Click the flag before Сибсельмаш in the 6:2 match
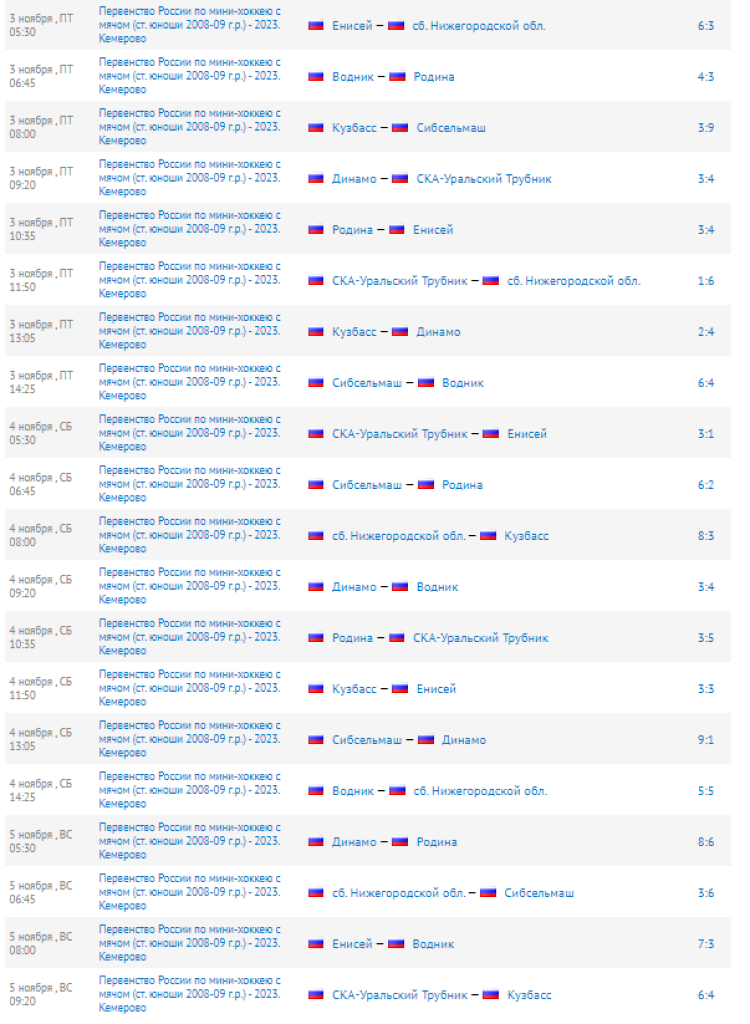This screenshot has height=1024, width=750. pos(316,484)
